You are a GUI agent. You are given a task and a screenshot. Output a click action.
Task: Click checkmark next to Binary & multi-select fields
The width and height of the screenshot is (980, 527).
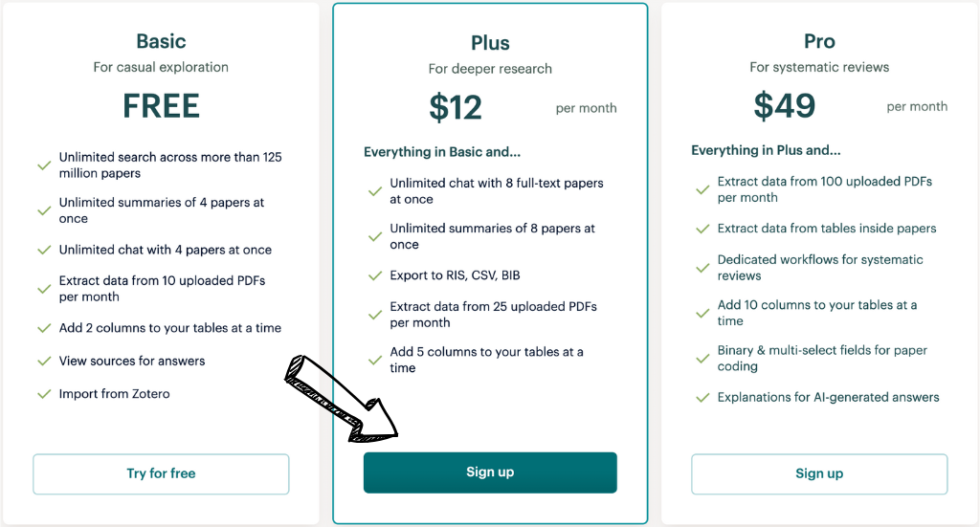(702, 358)
